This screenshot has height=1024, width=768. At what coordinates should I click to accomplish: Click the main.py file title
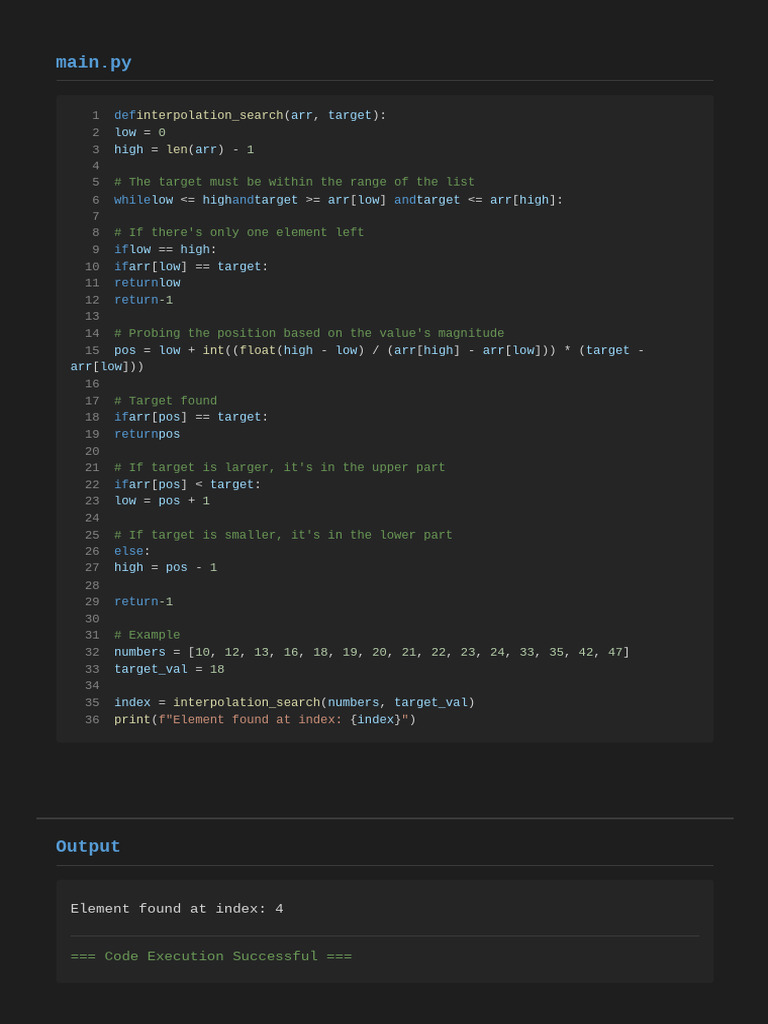click(x=93, y=63)
